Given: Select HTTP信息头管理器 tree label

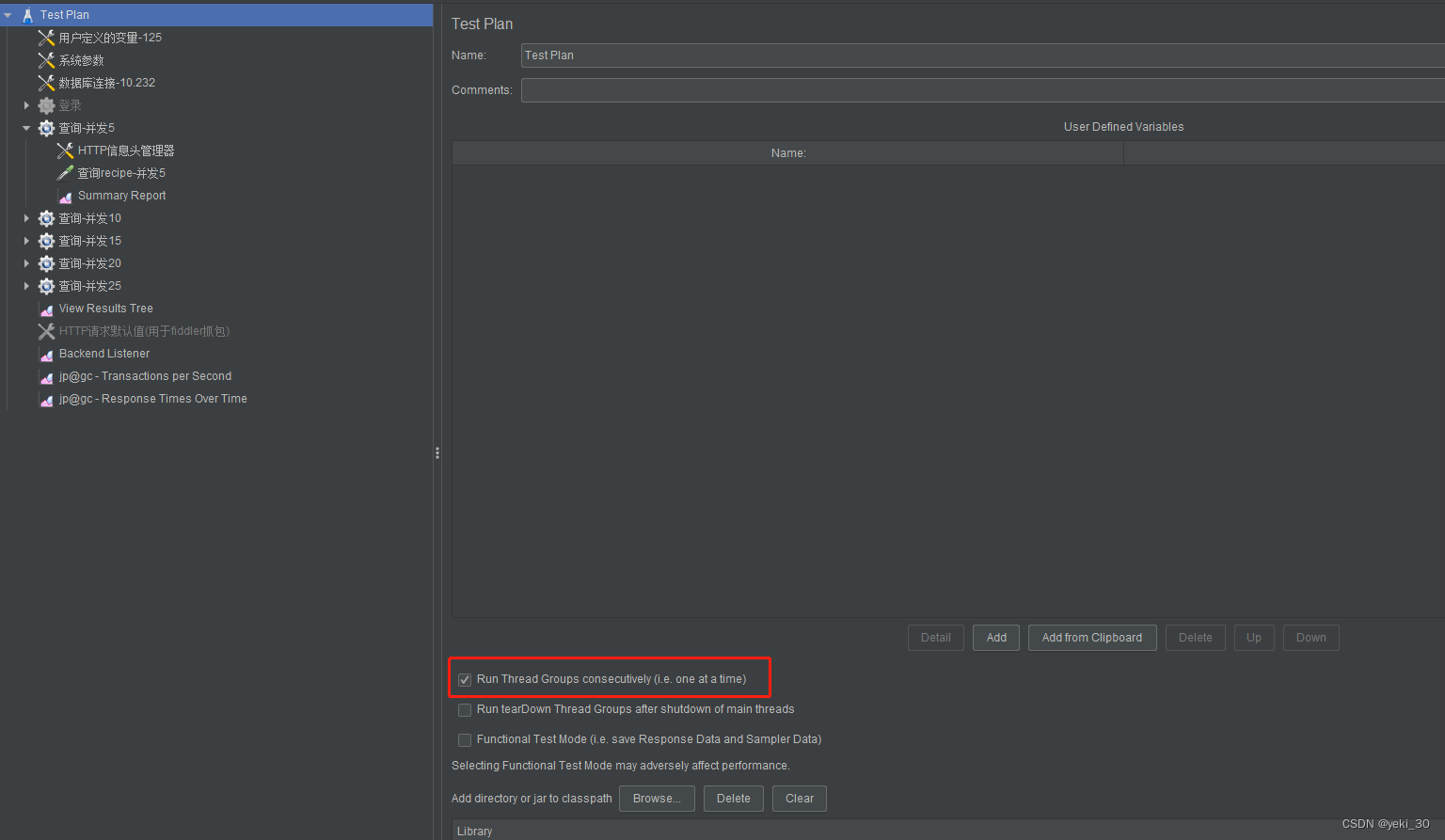Looking at the screenshot, I should pos(126,151).
